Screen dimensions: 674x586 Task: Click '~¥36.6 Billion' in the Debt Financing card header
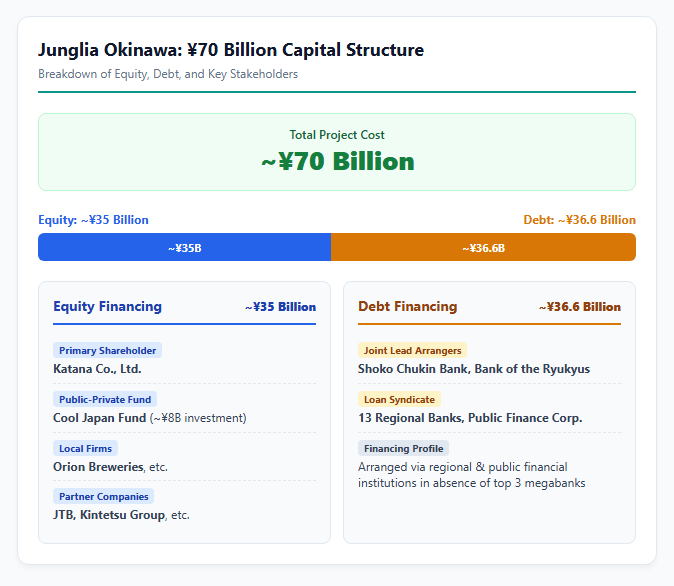580,307
